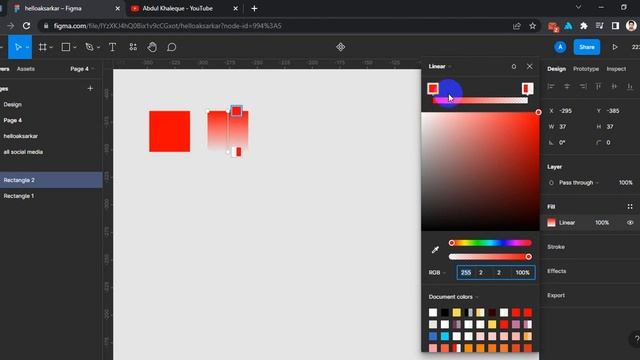Open the Stroke section
The height and width of the screenshot is (360, 640).
point(556,247)
